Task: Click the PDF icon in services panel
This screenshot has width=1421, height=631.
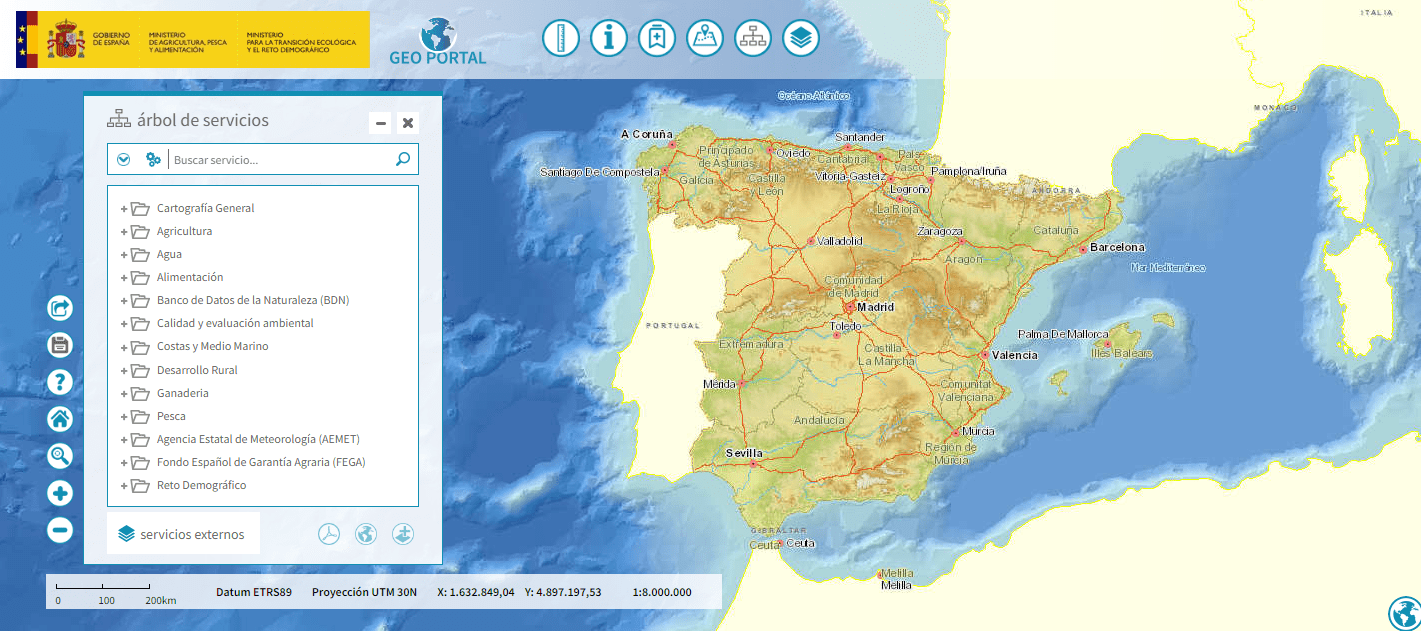Action: click(329, 534)
